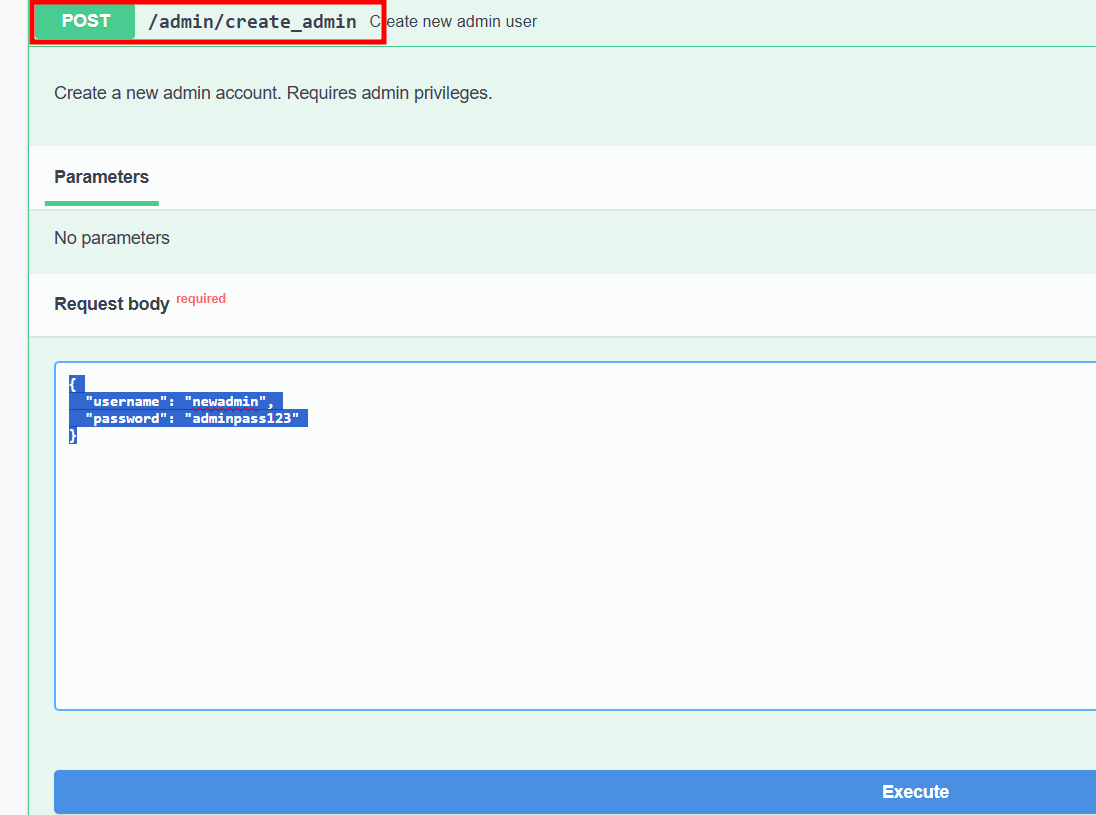Click the "adminpass123" value in JSON

click(241, 419)
